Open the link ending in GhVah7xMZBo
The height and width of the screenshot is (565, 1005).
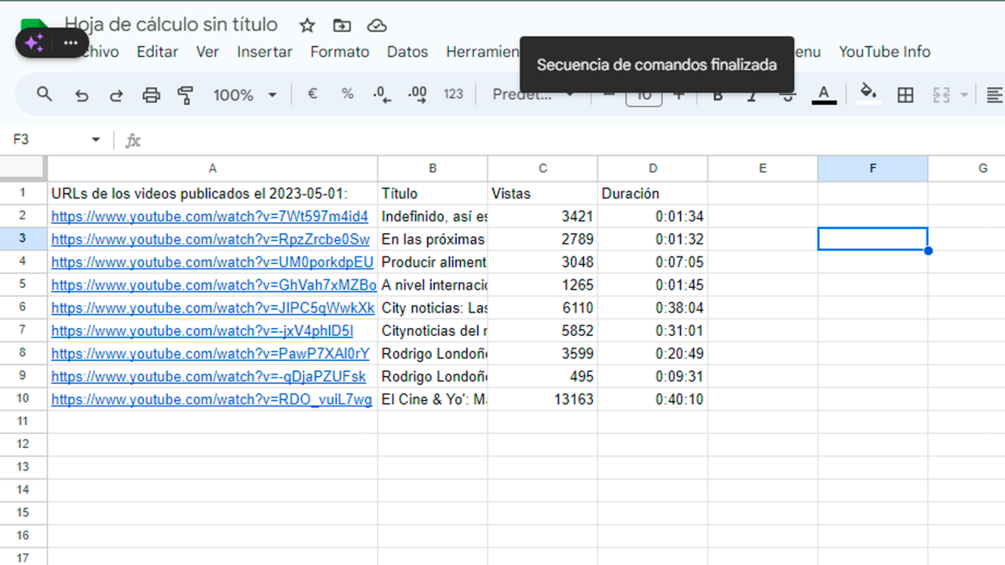coord(213,285)
